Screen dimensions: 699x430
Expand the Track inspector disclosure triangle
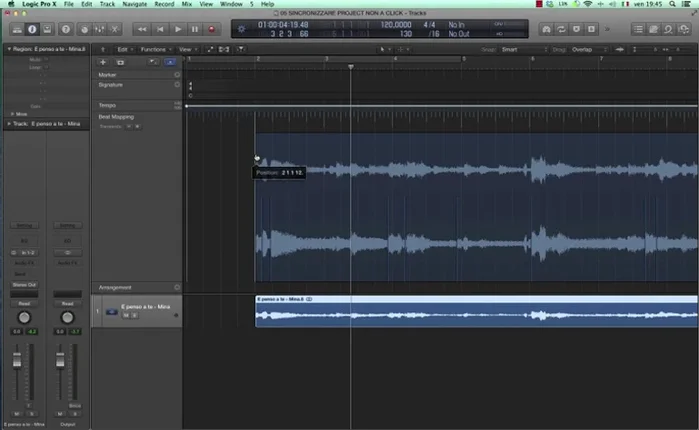tap(8, 124)
